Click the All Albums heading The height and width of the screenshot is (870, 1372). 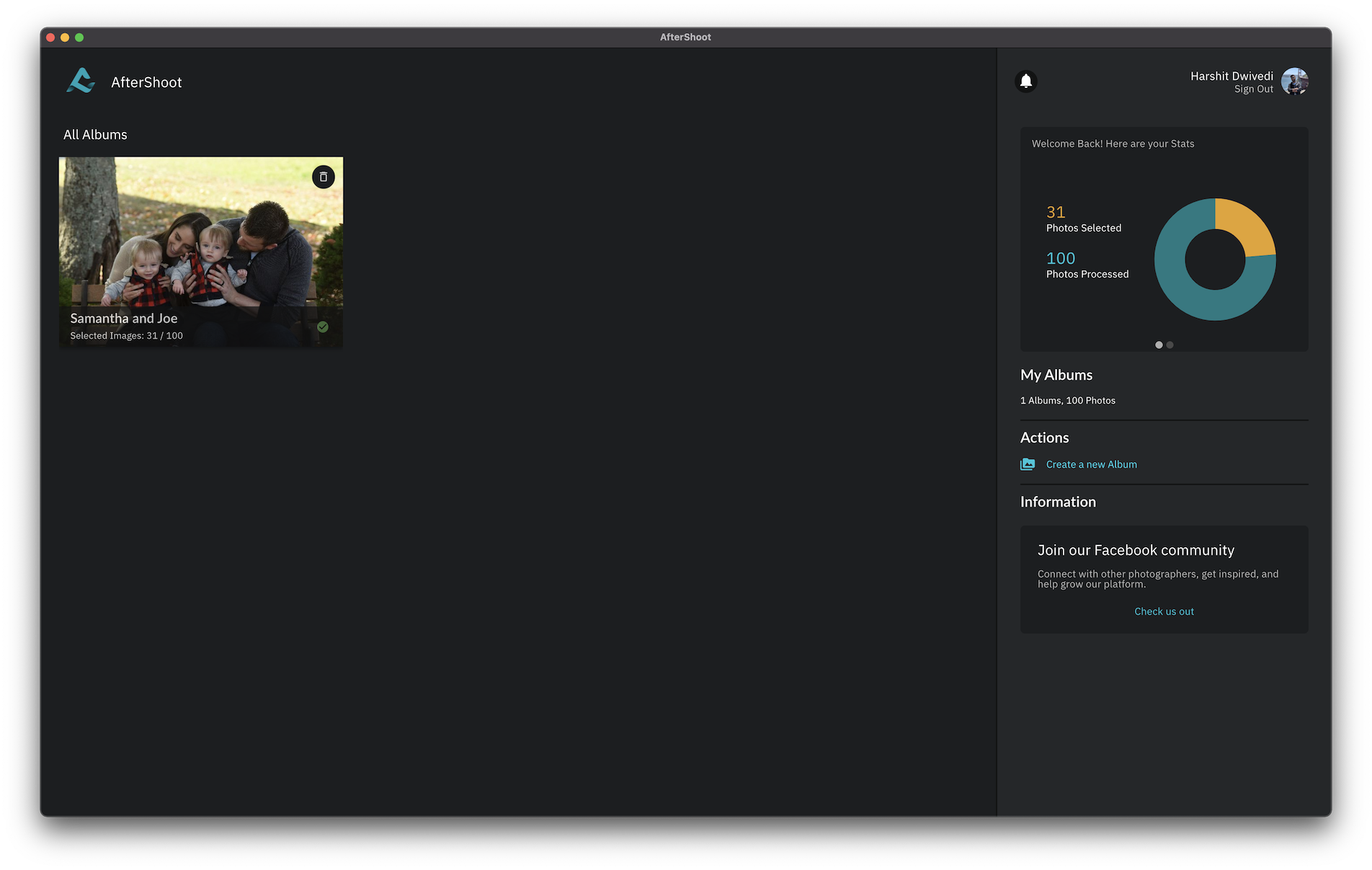(95, 135)
